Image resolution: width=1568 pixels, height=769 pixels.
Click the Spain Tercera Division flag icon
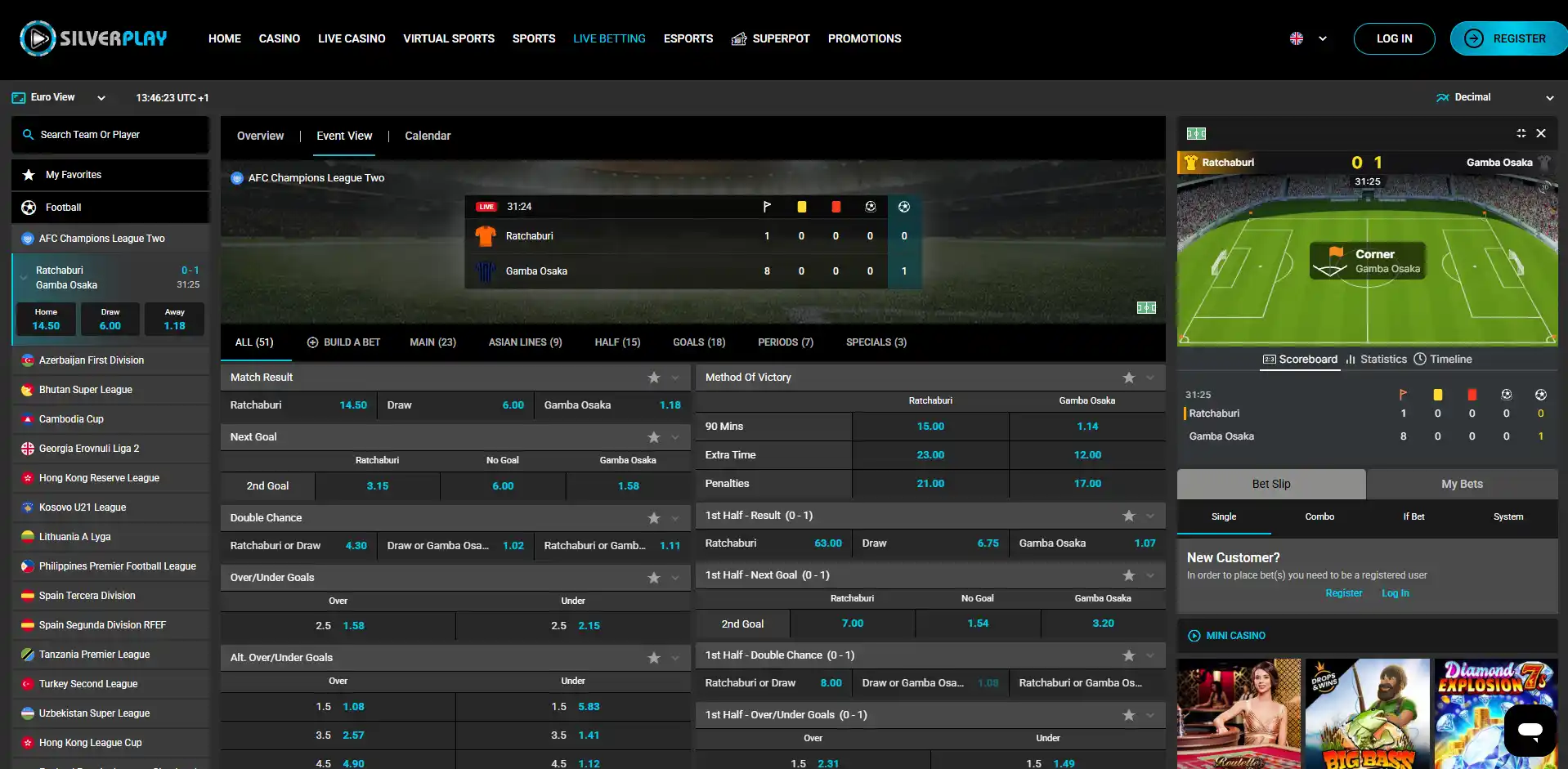[x=28, y=596]
